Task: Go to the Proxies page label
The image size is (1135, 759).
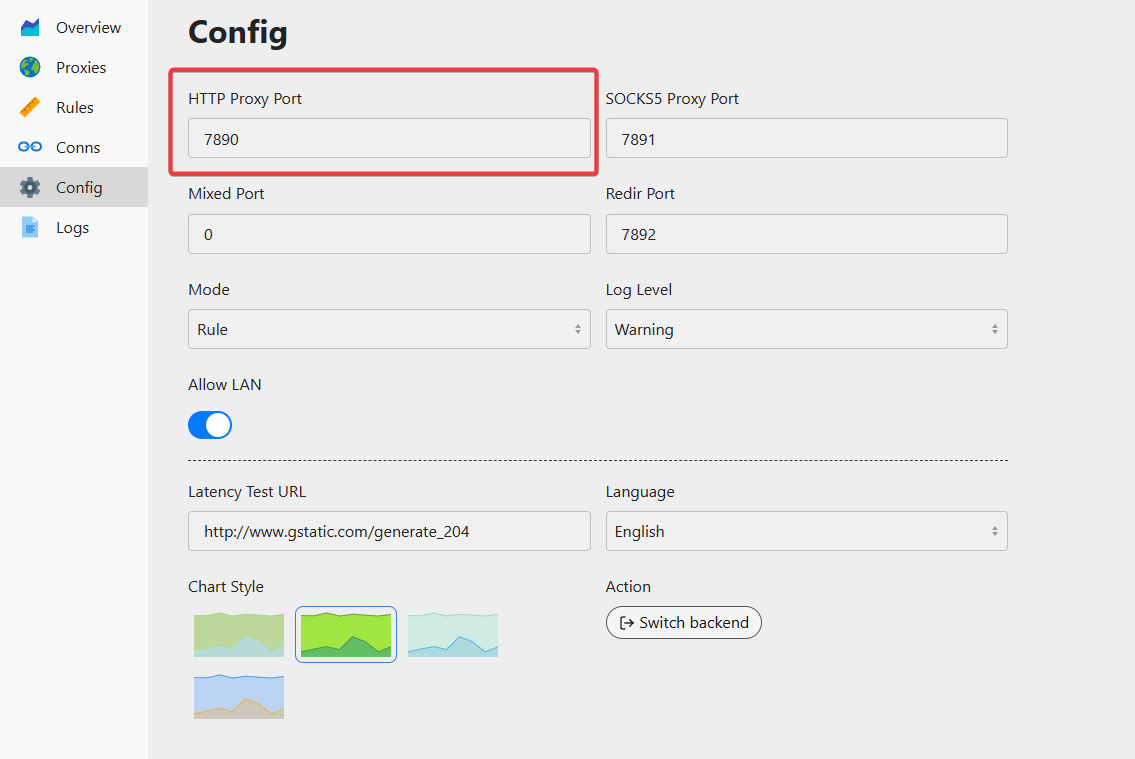Action: click(x=81, y=68)
